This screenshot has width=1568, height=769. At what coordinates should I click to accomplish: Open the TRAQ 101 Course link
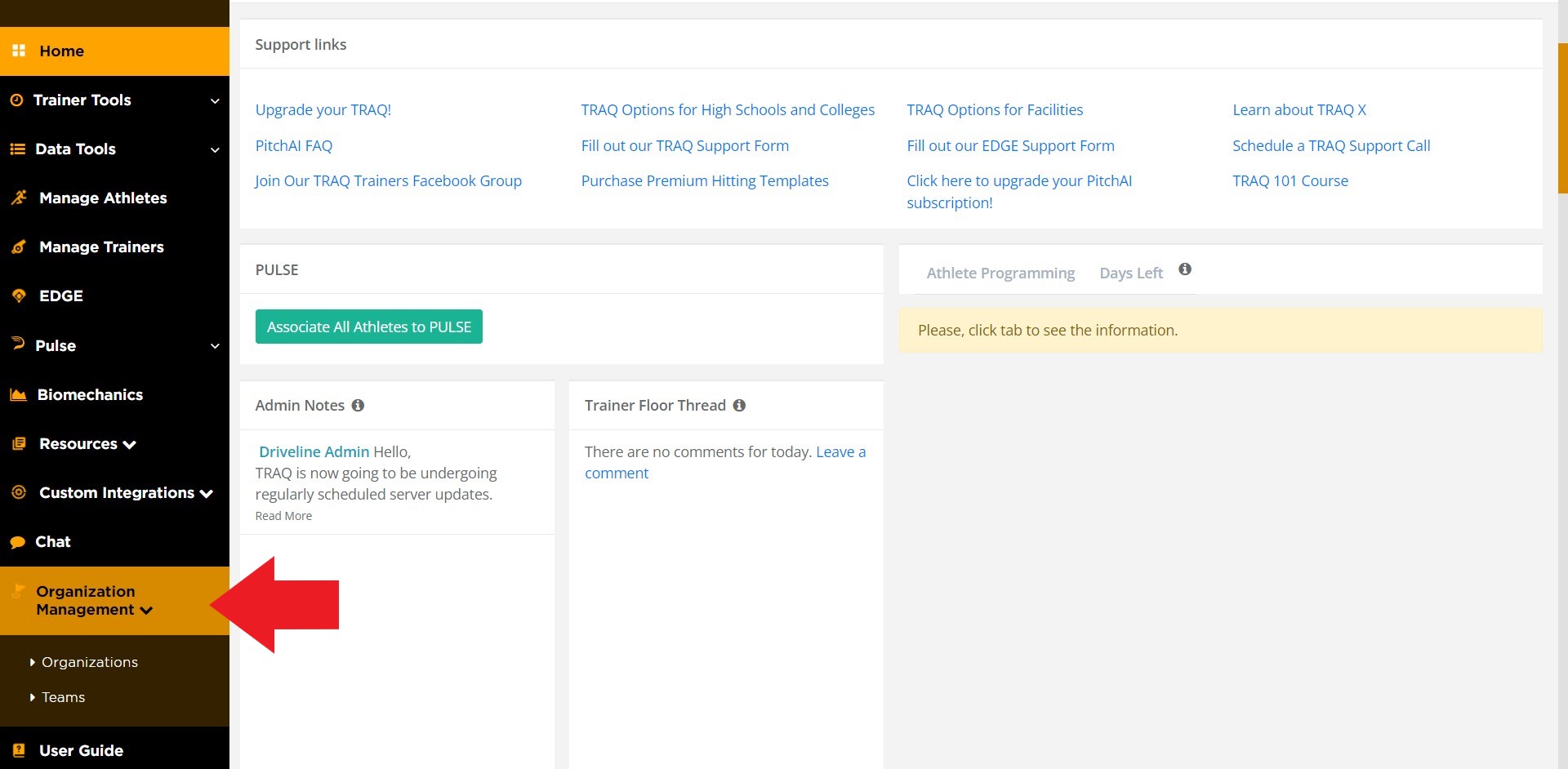[1290, 180]
